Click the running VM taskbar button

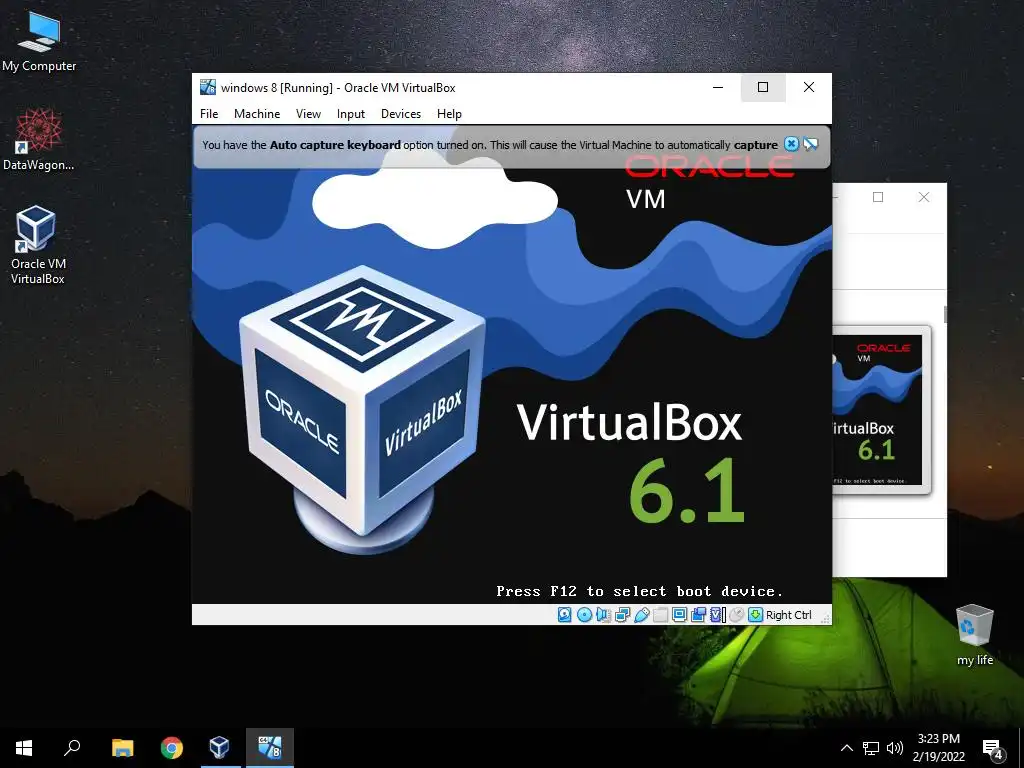click(270, 748)
